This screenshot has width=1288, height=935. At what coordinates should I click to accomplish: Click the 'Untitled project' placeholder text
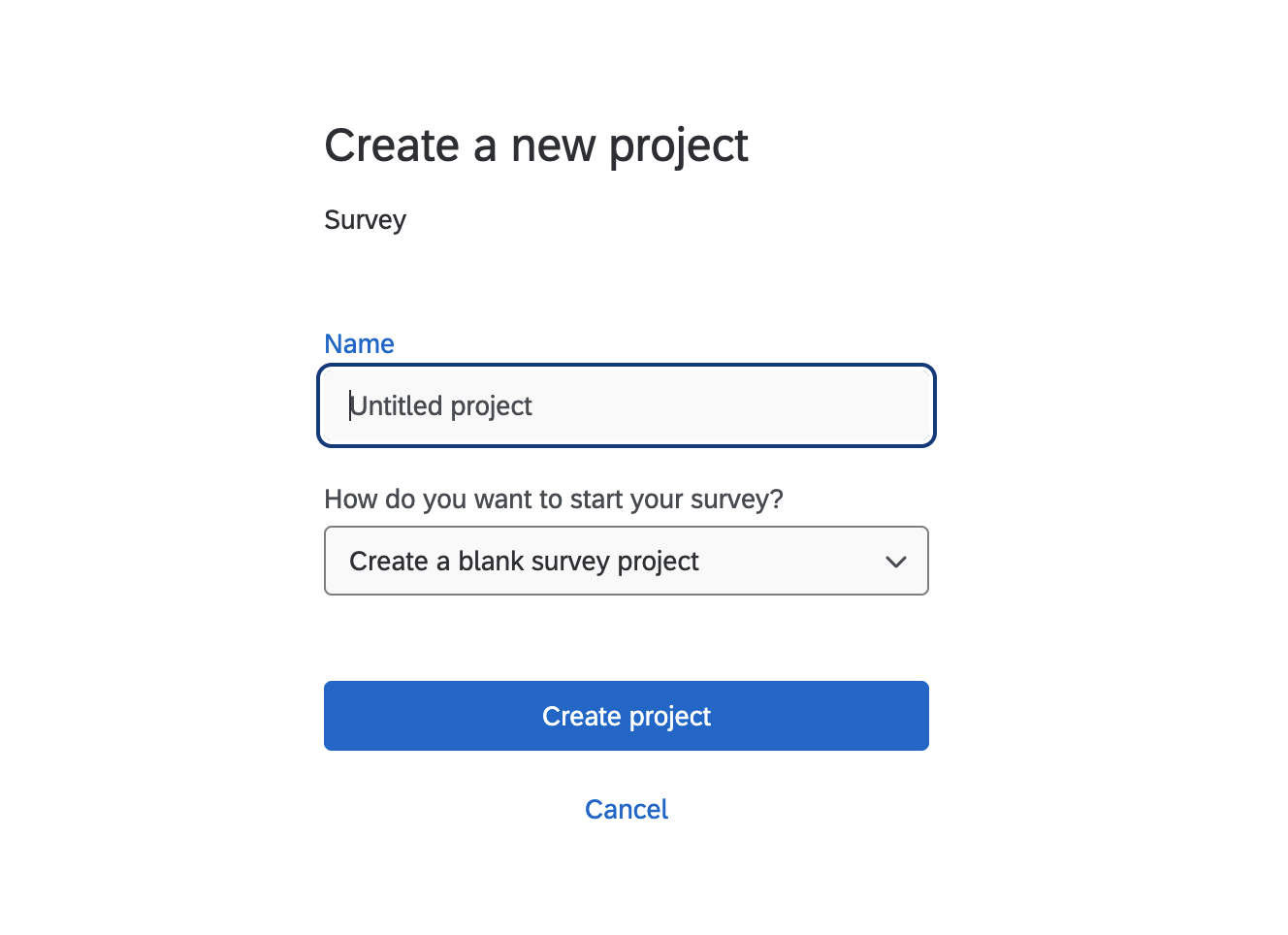coord(441,406)
